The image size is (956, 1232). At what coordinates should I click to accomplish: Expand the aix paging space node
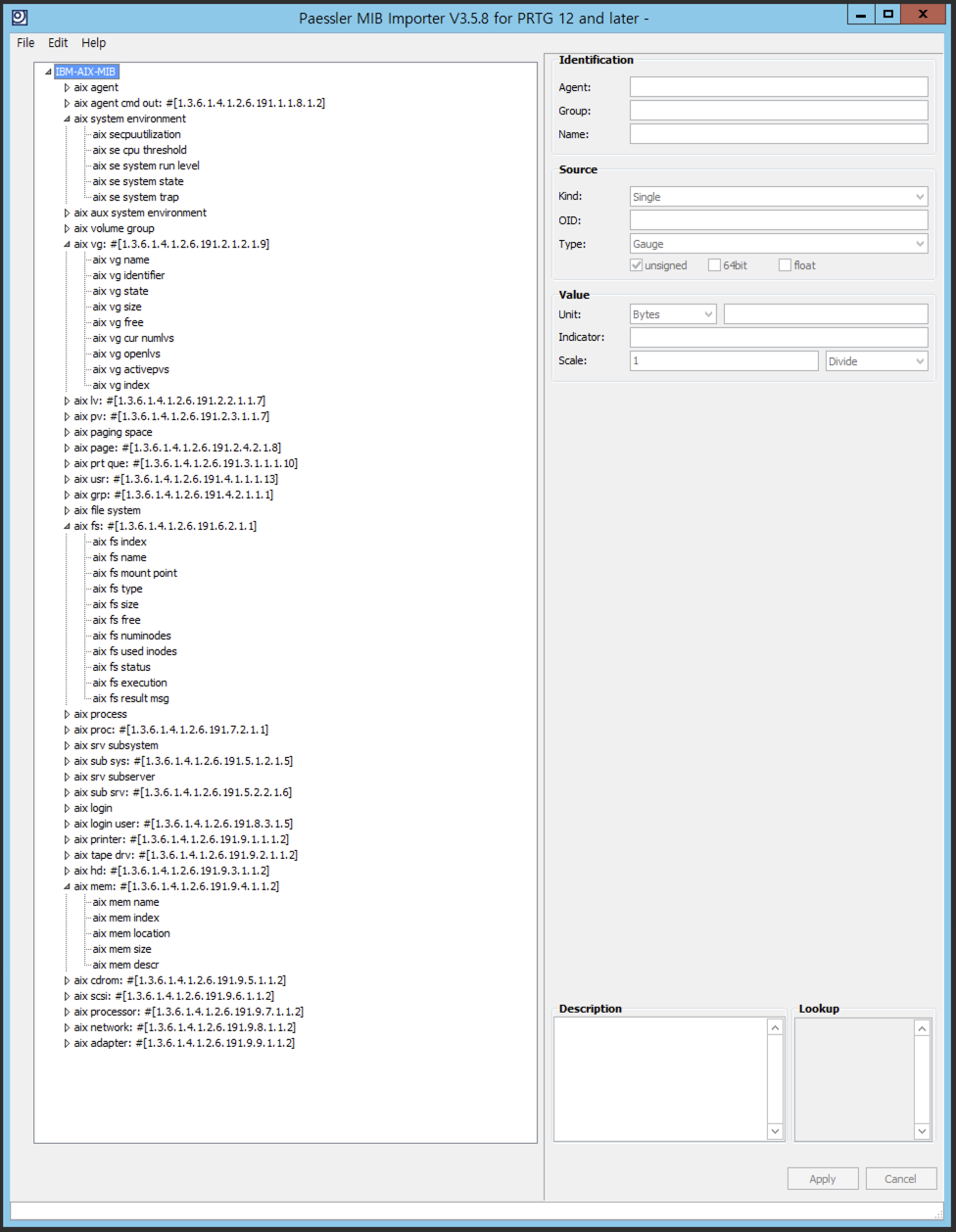tap(68, 432)
